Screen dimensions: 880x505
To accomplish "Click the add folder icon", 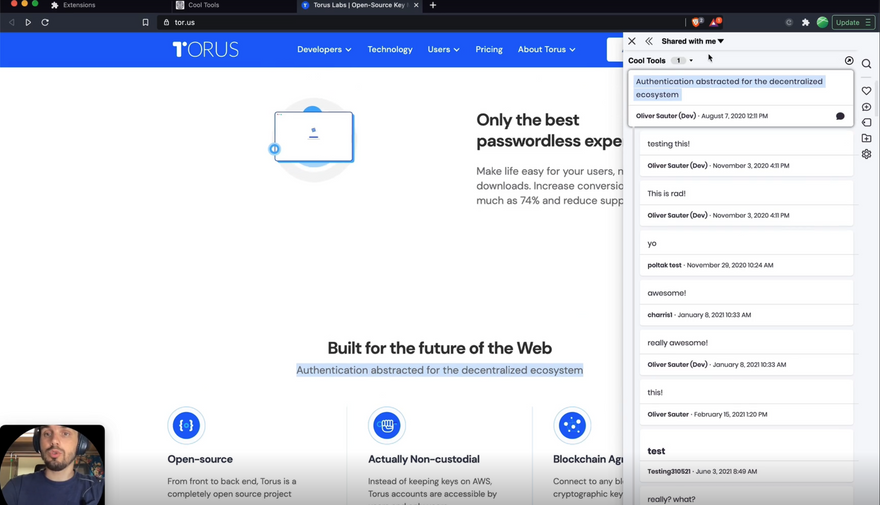I will 866,139.
